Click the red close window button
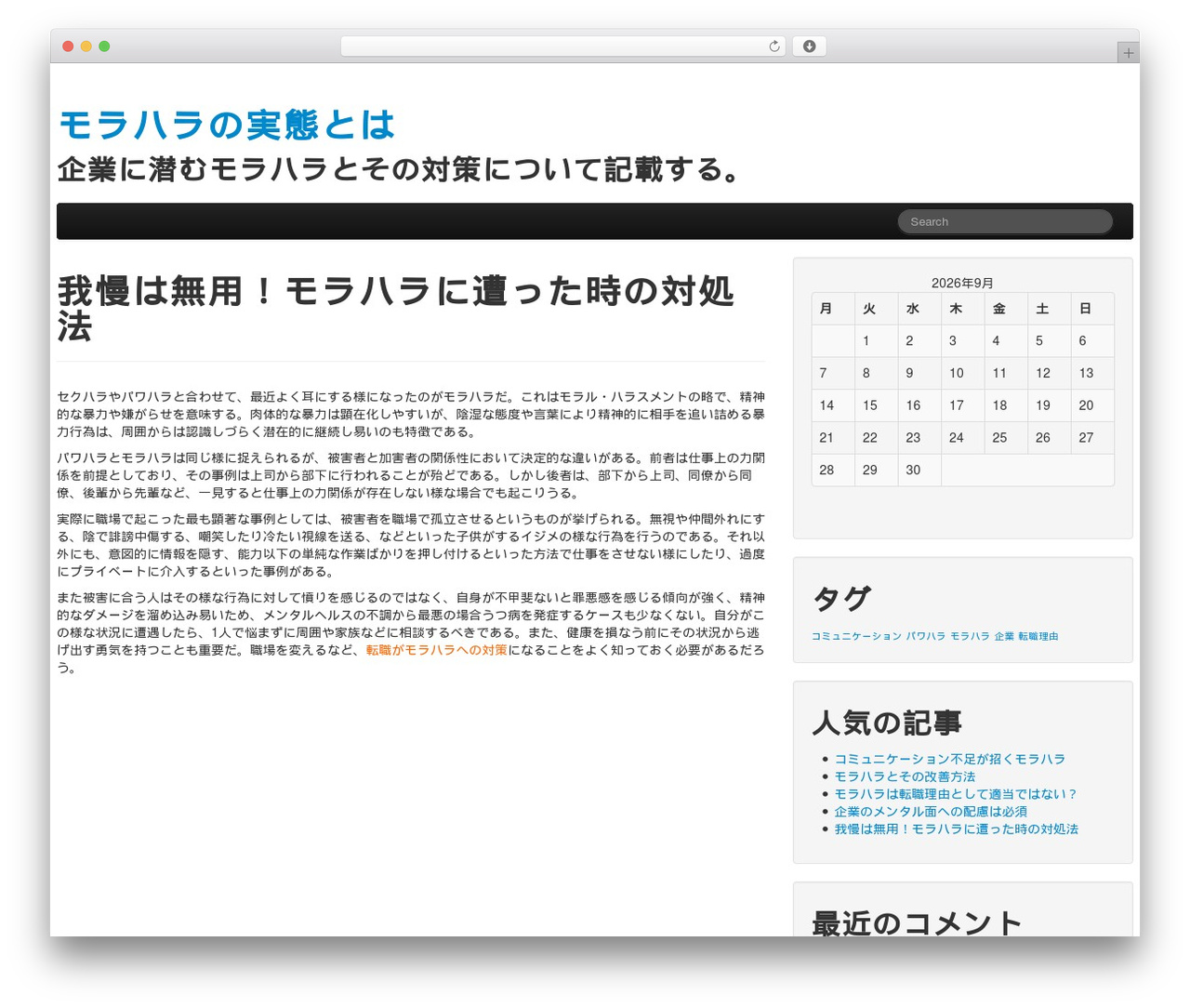 [x=68, y=46]
